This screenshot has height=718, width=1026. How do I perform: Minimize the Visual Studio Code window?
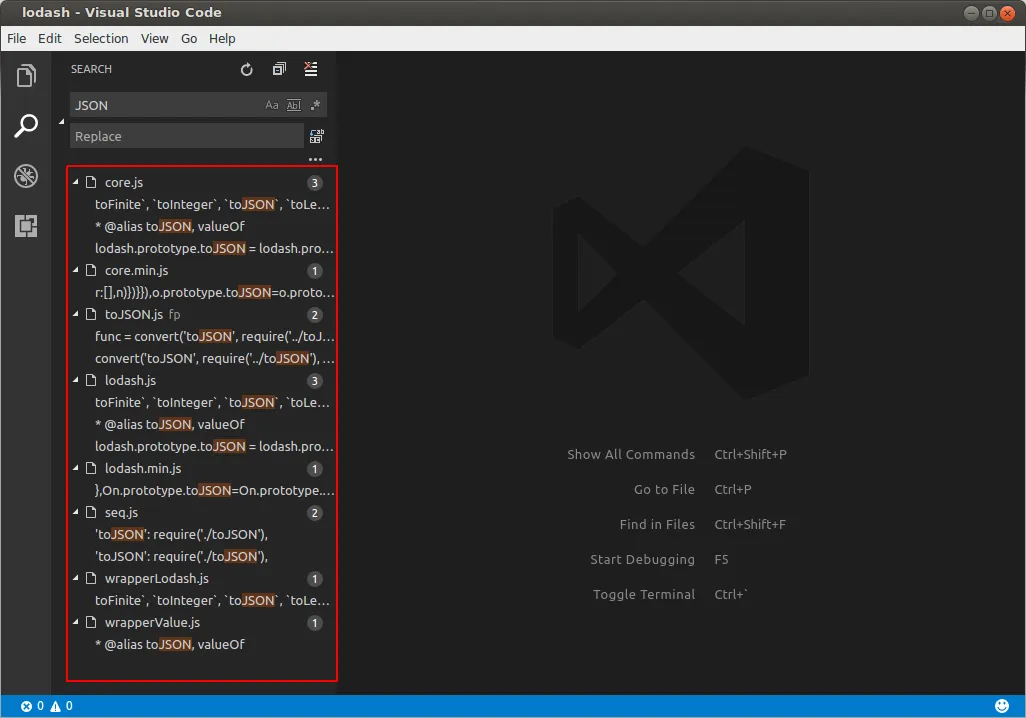(972, 13)
